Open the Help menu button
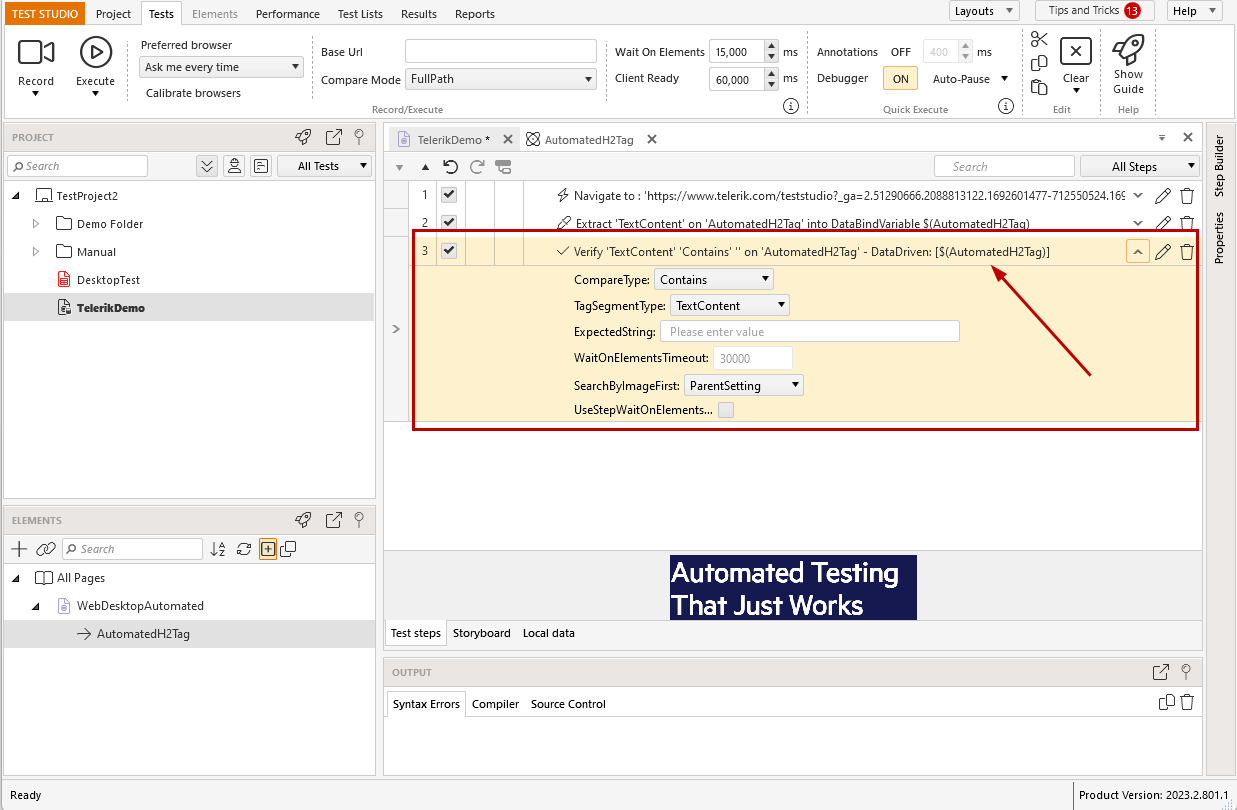Viewport: 1237px width, 810px height. 1195,11
